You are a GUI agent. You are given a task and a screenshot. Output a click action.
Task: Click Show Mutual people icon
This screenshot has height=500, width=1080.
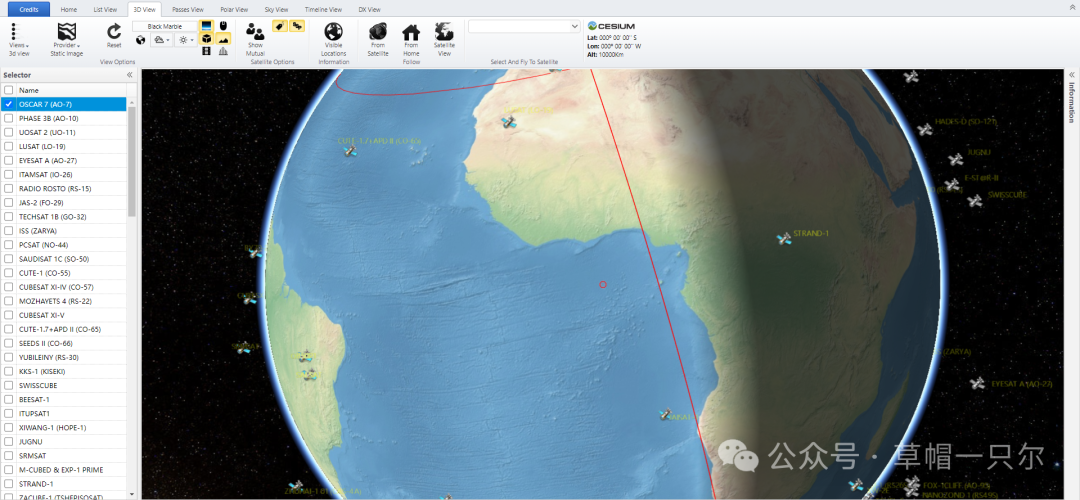[255, 31]
